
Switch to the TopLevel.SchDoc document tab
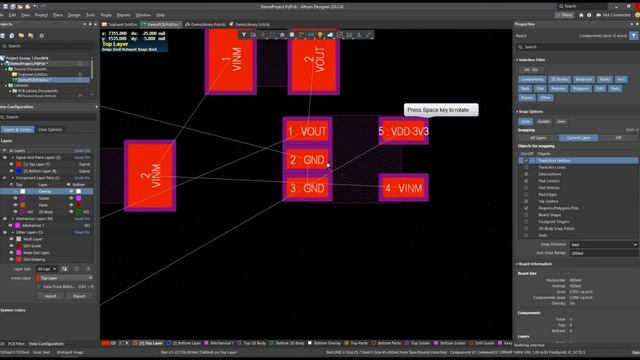pyautogui.click(x=120, y=24)
